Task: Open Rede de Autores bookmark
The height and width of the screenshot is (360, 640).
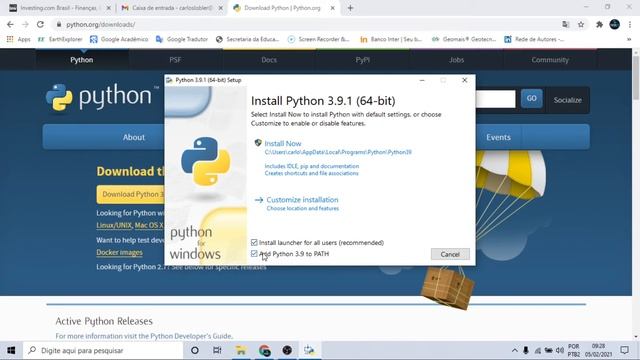Action: pos(534,39)
